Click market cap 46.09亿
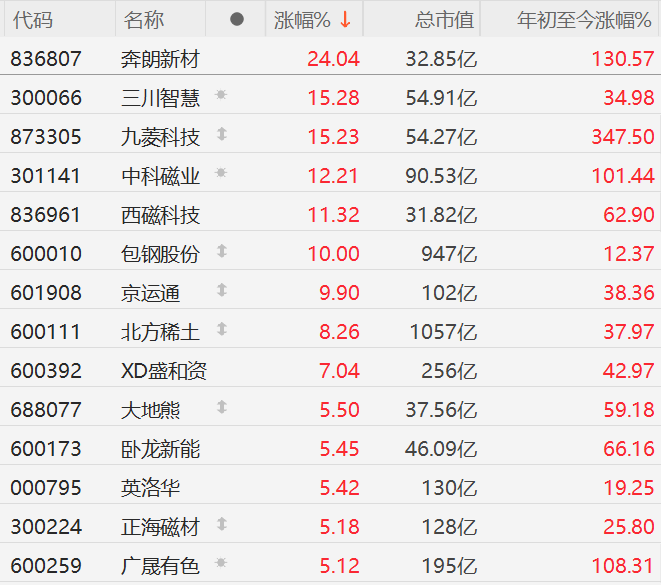Screen dimensions: 661x585 (441, 449)
